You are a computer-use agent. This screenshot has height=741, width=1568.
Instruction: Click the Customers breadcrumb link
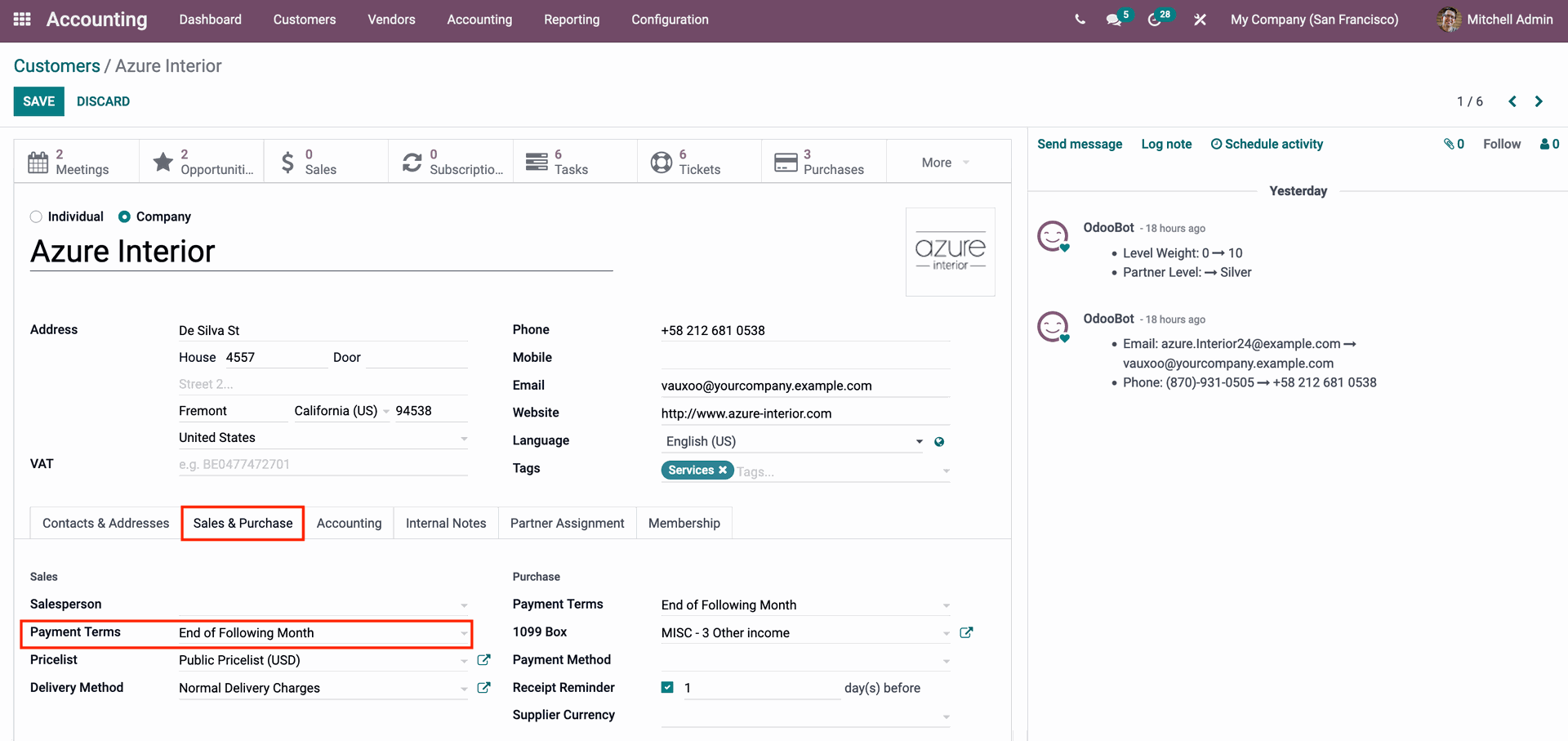click(57, 66)
